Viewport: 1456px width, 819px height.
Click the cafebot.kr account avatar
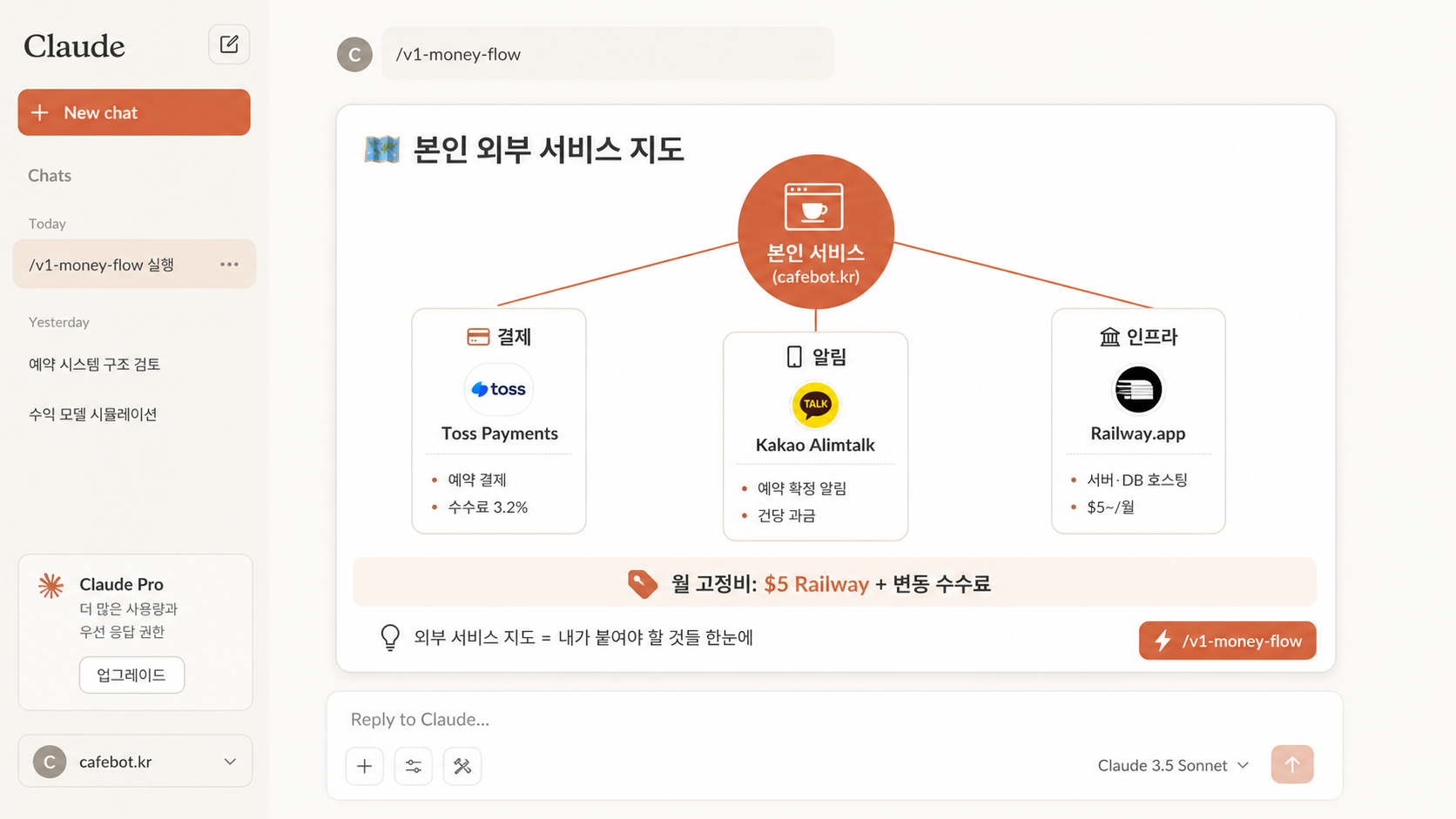click(x=50, y=762)
